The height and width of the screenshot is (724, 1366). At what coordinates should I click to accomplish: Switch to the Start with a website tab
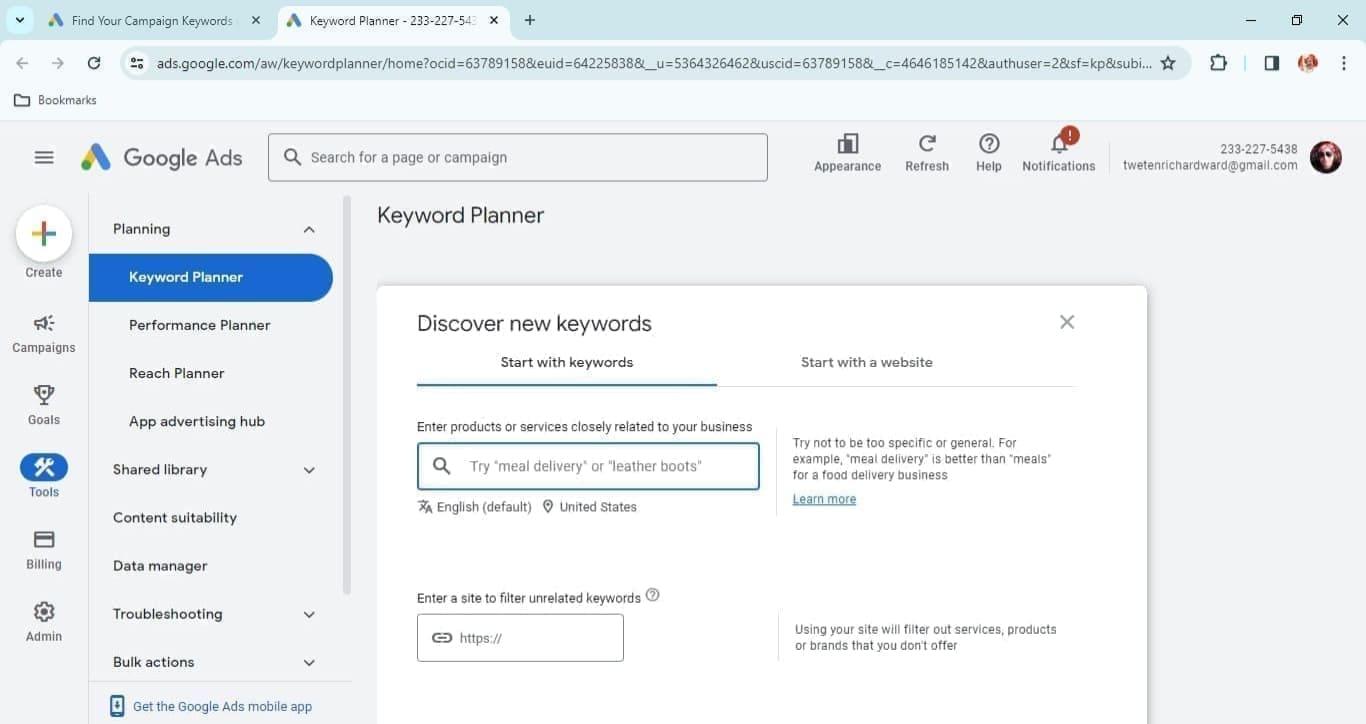pyautogui.click(x=867, y=362)
